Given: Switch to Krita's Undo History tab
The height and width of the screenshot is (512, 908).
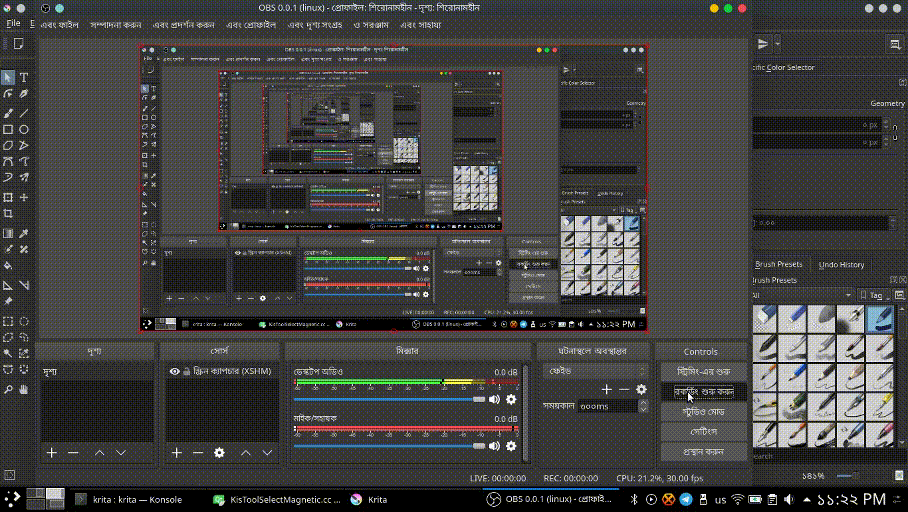Looking at the screenshot, I should [x=841, y=265].
